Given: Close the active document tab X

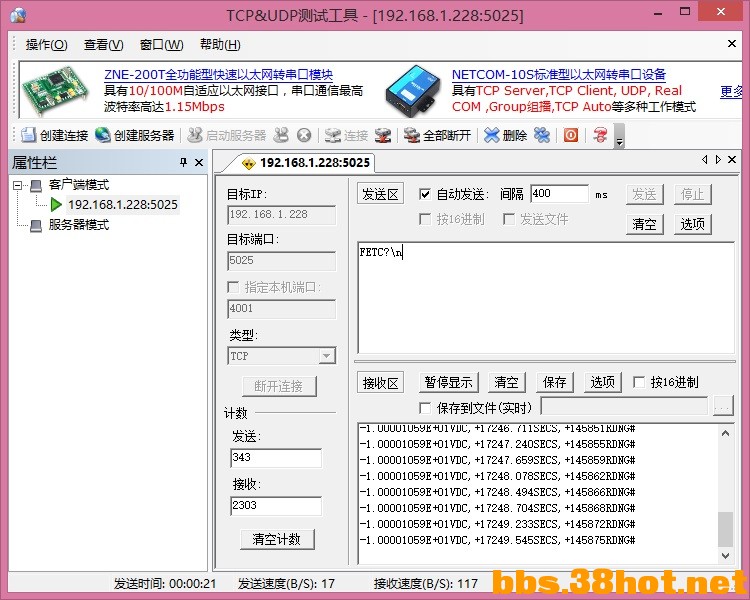Looking at the screenshot, I should [x=732, y=159].
